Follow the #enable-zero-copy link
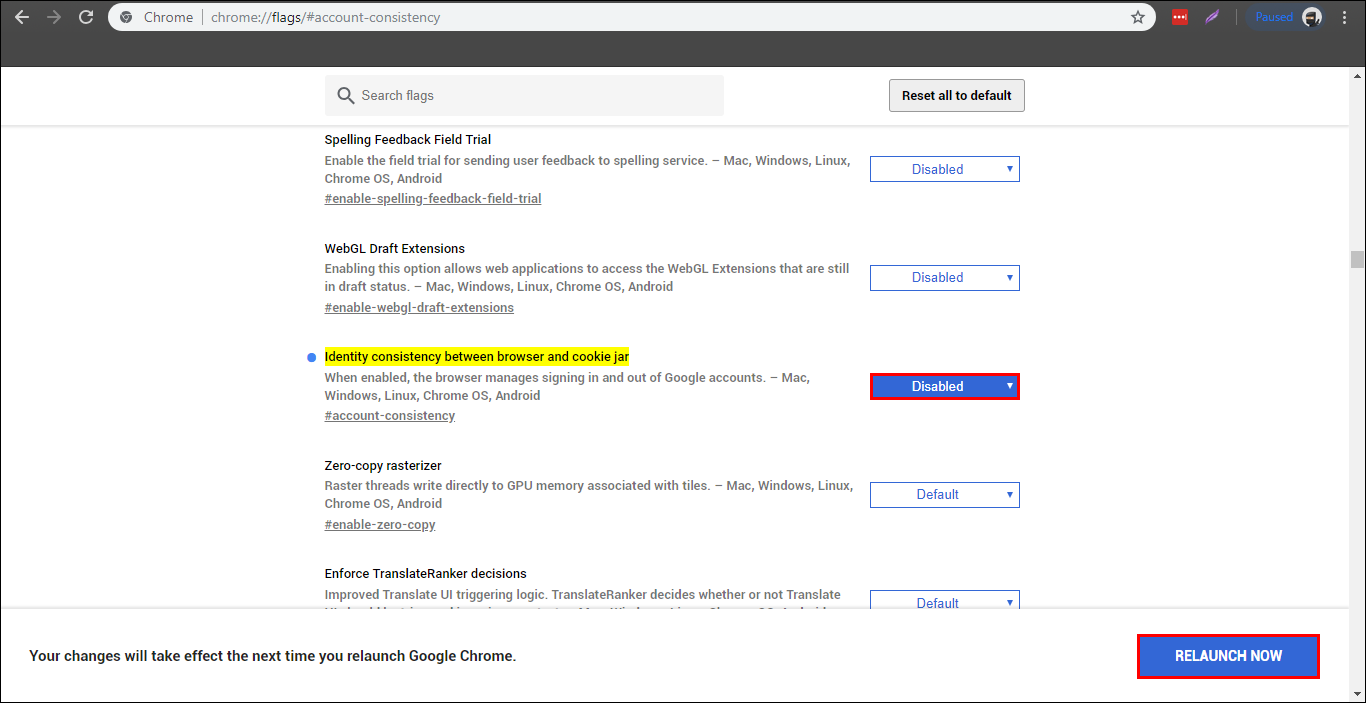This screenshot has width=1366, height=703. coord(380,524)
